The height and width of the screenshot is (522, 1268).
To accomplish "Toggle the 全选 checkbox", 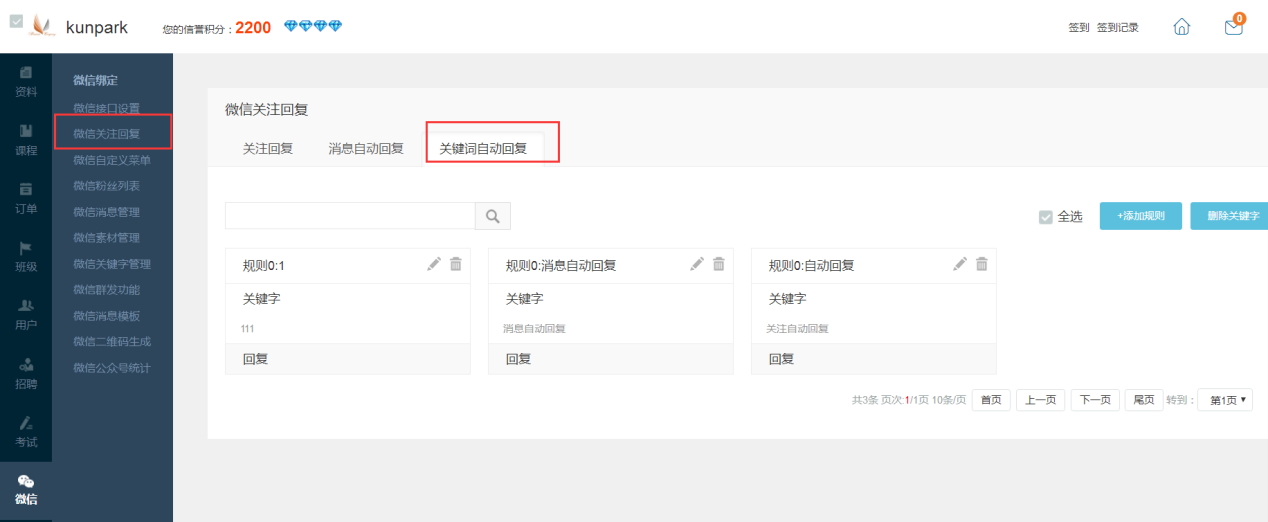I will point(1046,217).
